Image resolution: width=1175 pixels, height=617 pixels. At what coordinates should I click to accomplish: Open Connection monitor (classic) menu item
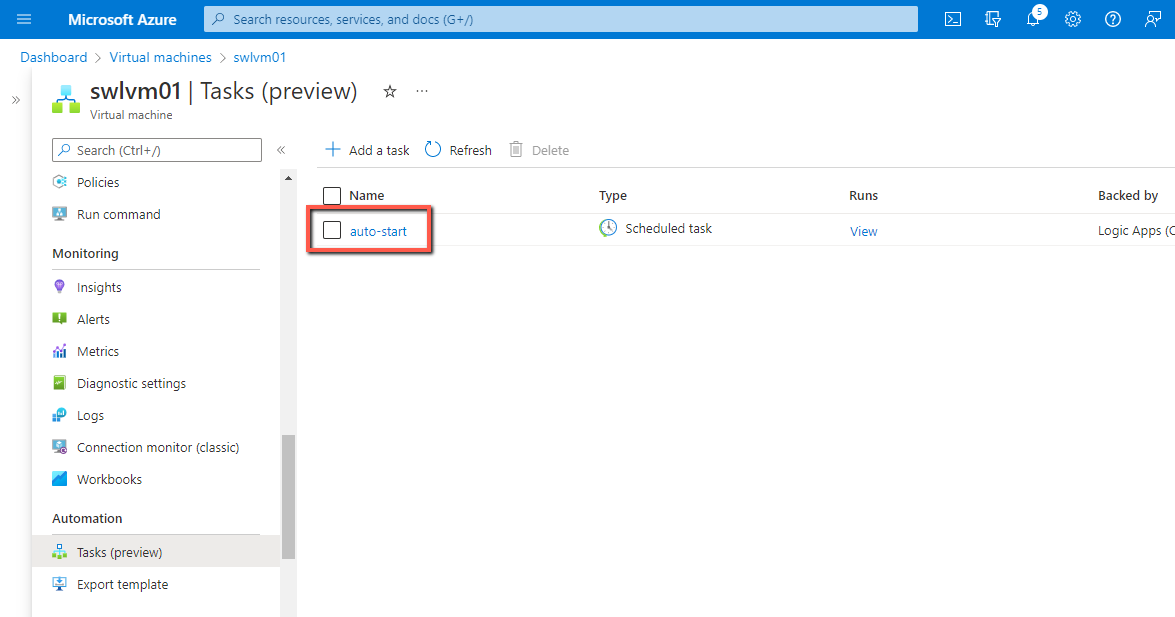(x=156, y=448)
